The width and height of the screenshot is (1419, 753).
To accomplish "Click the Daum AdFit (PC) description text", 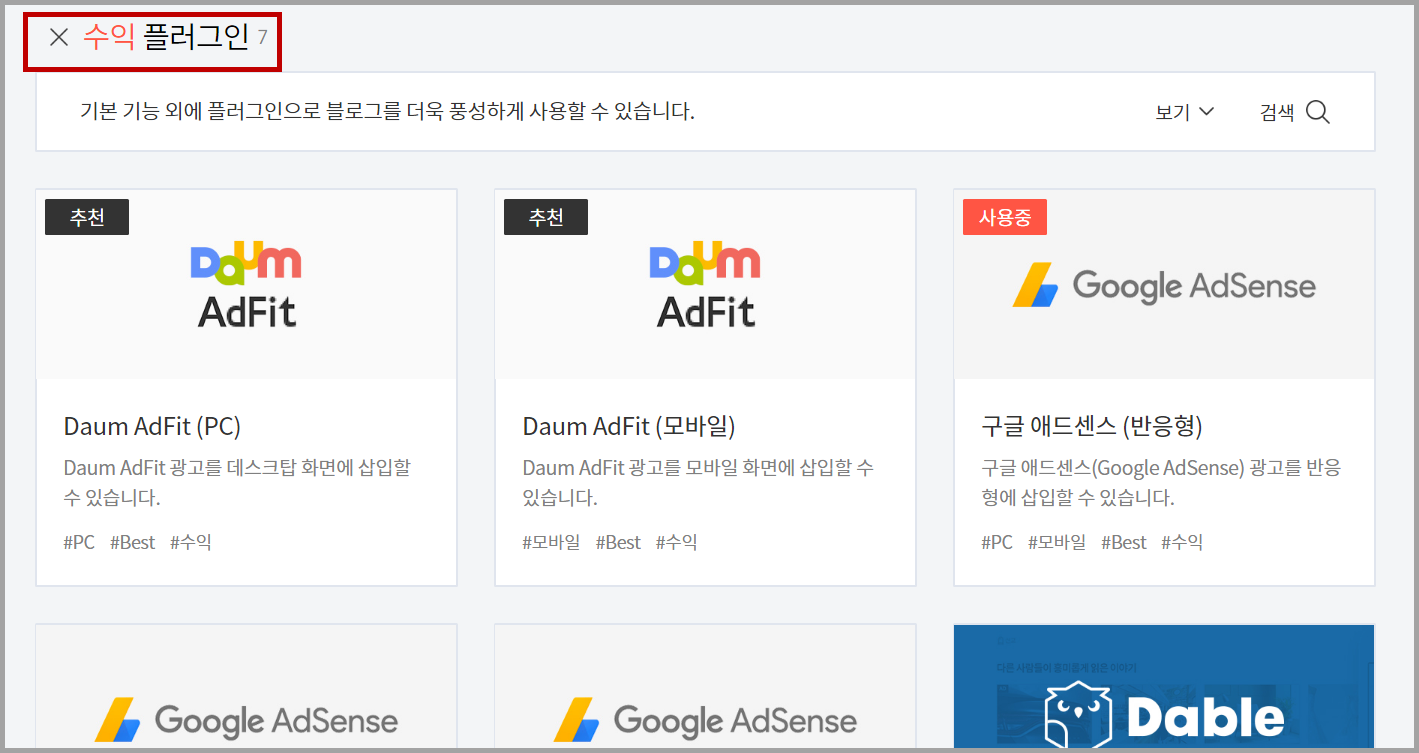I will (237, 482).
